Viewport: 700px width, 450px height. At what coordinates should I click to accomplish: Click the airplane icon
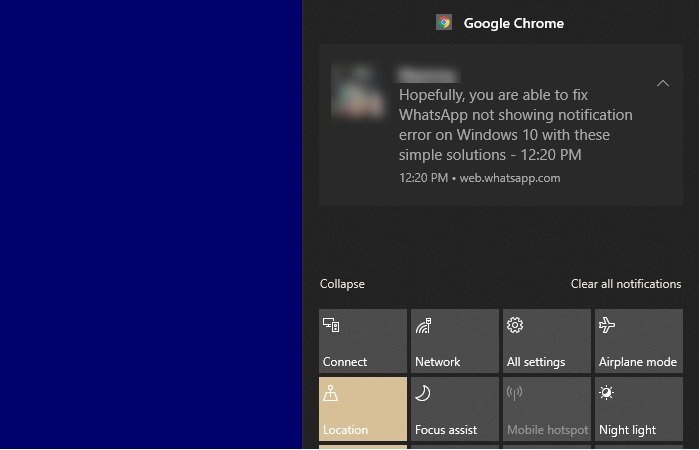click(x=607, y=325)
